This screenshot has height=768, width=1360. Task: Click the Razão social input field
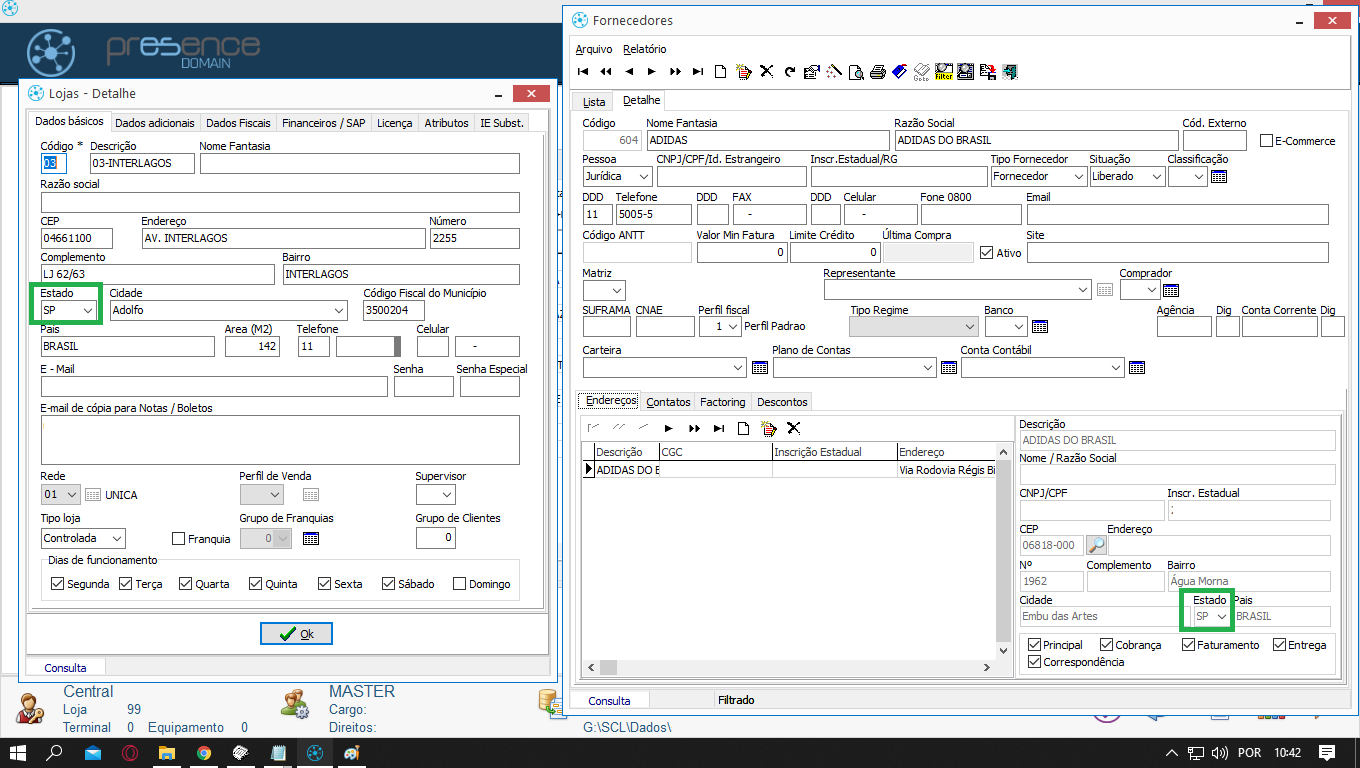tap(280, 203)
